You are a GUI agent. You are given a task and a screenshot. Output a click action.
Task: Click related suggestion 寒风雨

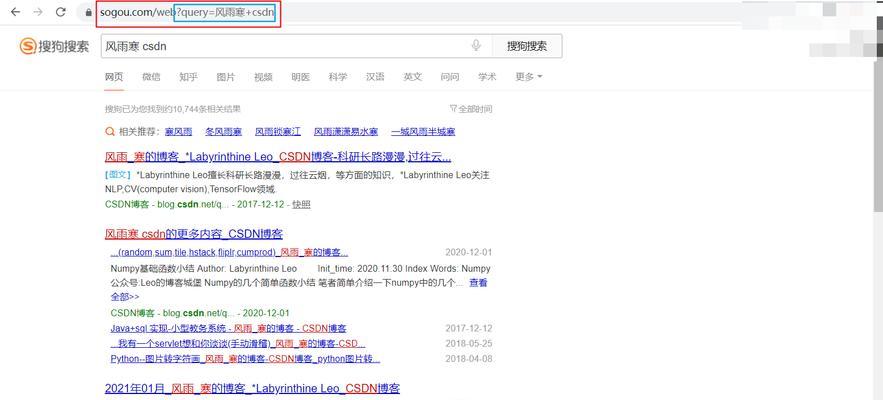pos(179,132)
